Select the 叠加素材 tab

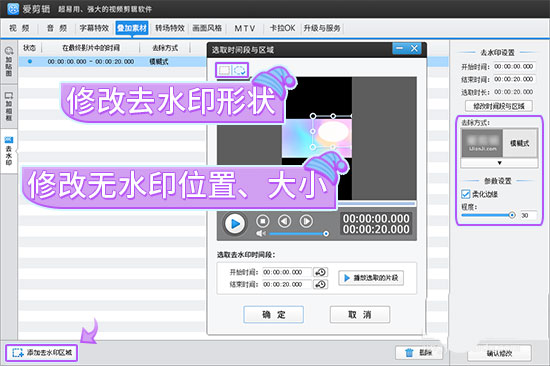132,28
